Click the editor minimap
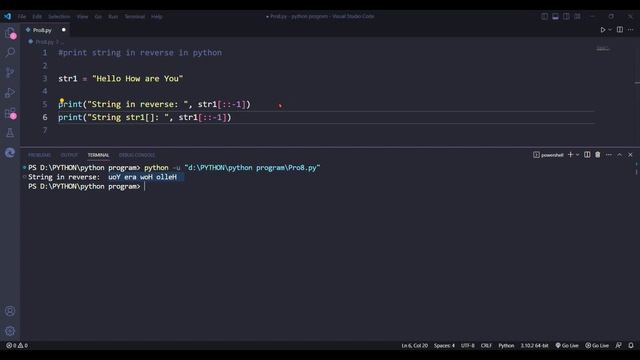This screenshot has height=360, width=640. [x=603, y=49]
